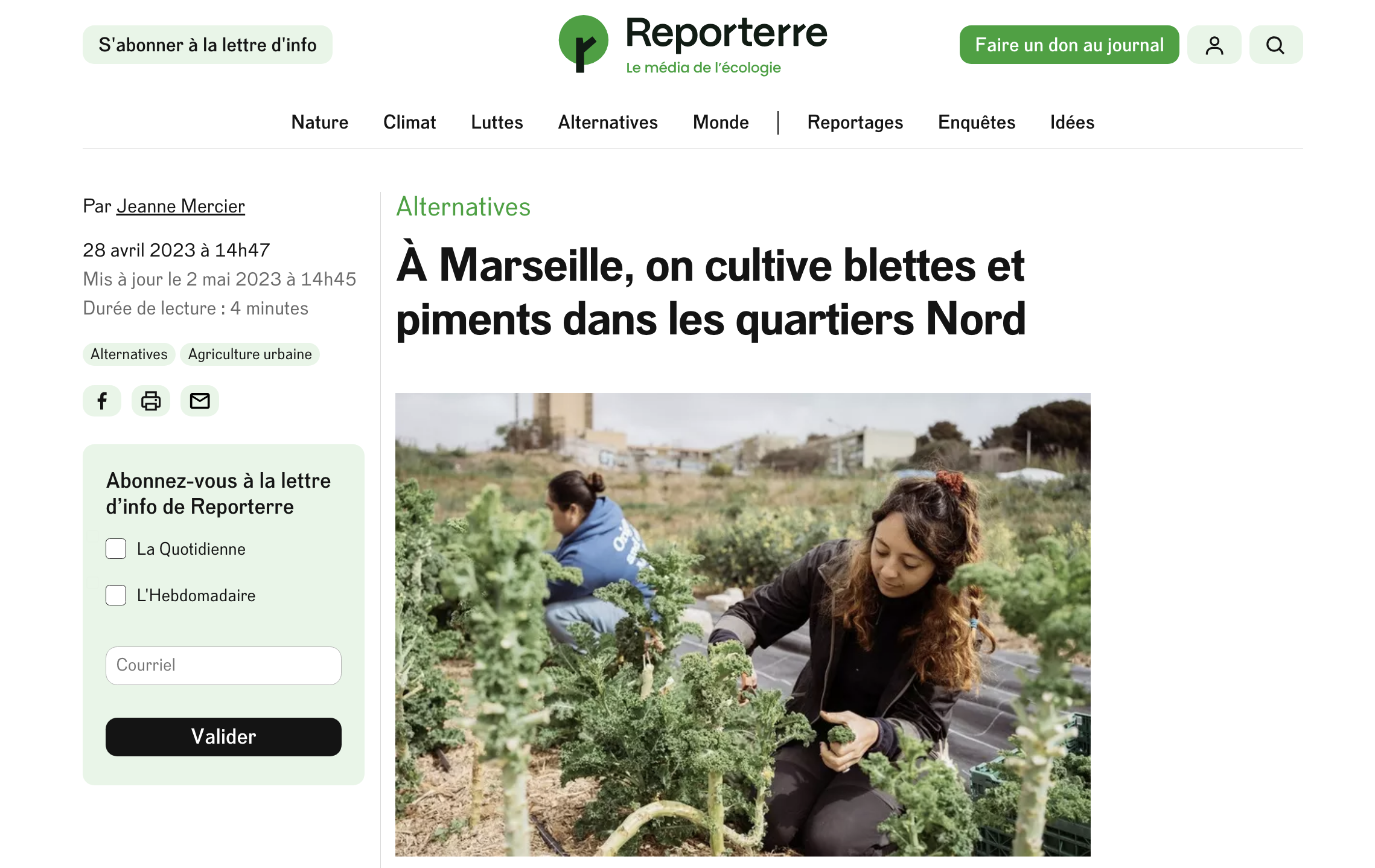Send the article by email icon
The height and width of the screenshot is (868, 1375).
click(x=200, y=401)
